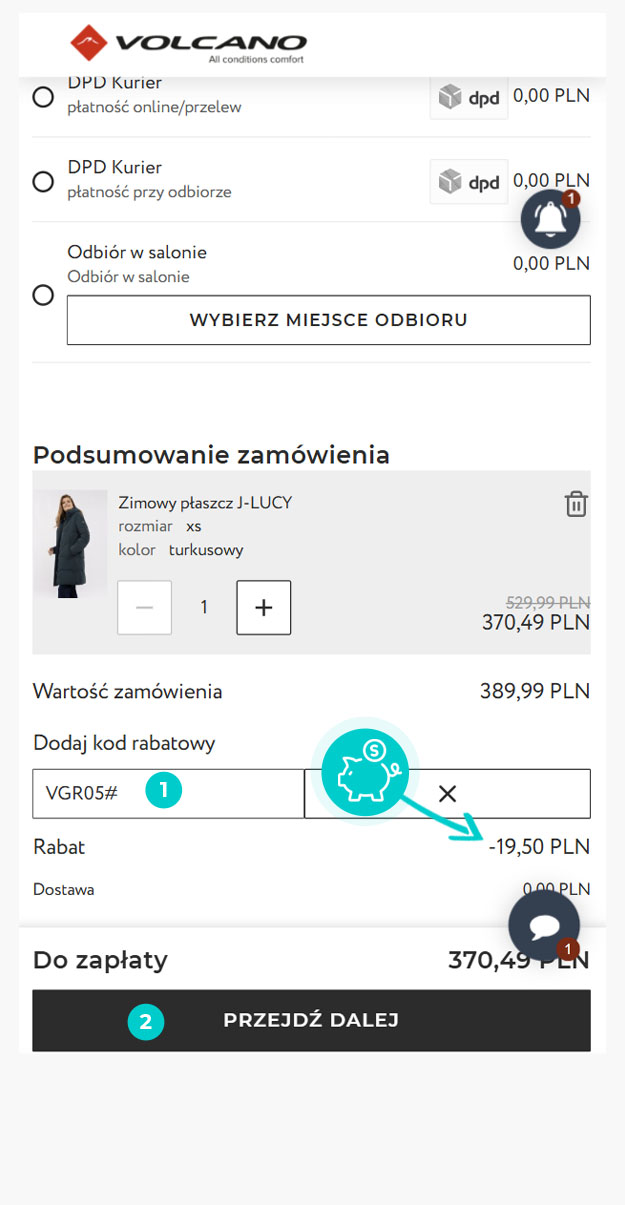Click the Volcano logo in header
The height and width of the screenshot is (1205, 625).
[188, 44]
